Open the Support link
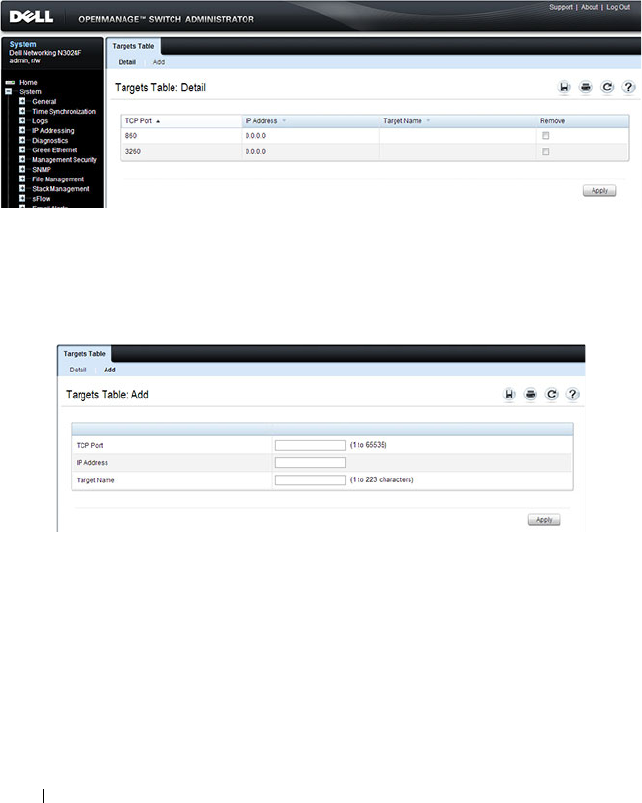642x803 pixels. coord(561,7)
